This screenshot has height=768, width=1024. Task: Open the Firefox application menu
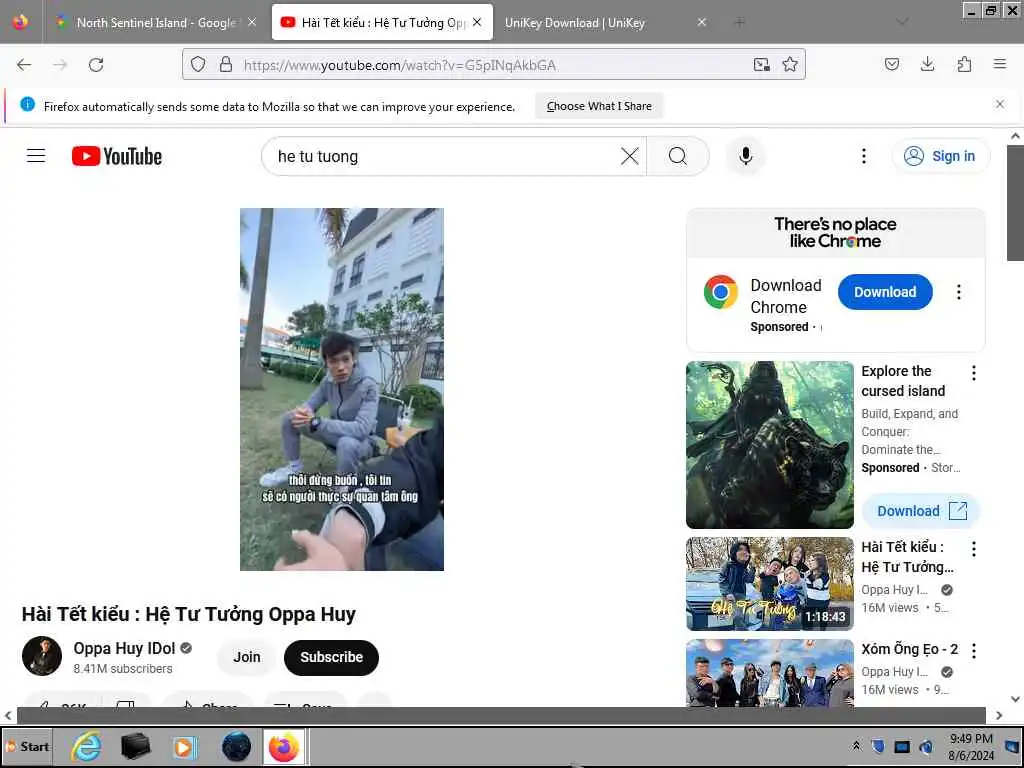[1000, 64]
